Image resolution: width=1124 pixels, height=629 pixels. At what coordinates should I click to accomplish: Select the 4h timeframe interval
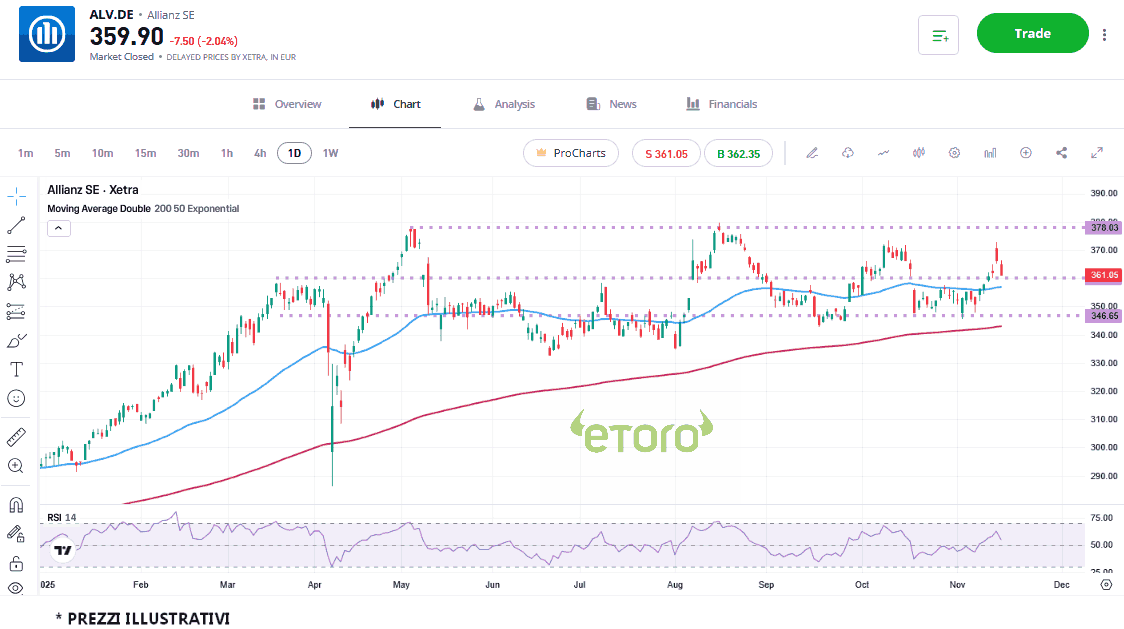[260, 153]
